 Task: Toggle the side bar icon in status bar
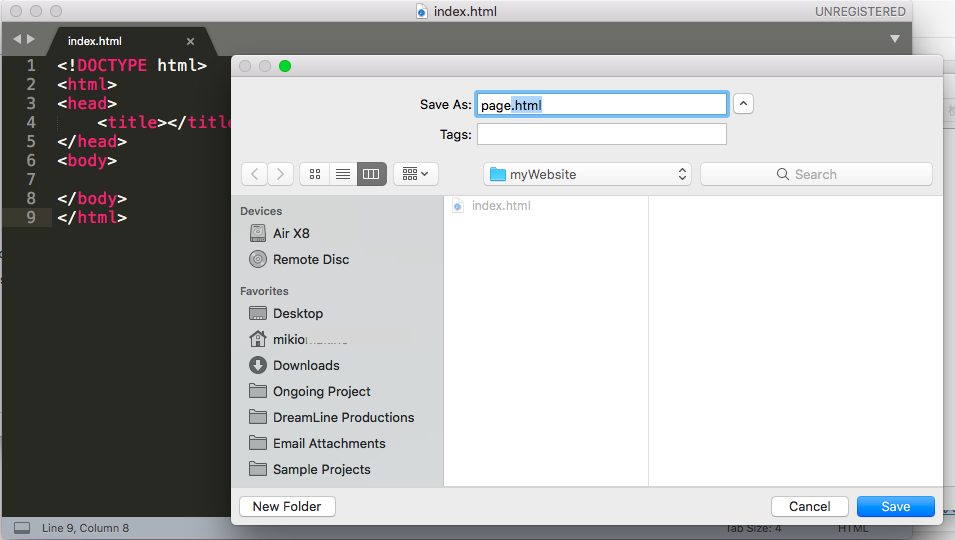pyautogui.click(x=22, y=528)
